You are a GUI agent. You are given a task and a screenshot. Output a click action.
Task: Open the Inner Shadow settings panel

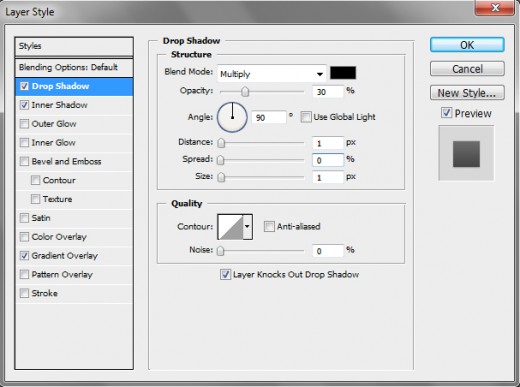pos(60,105)
